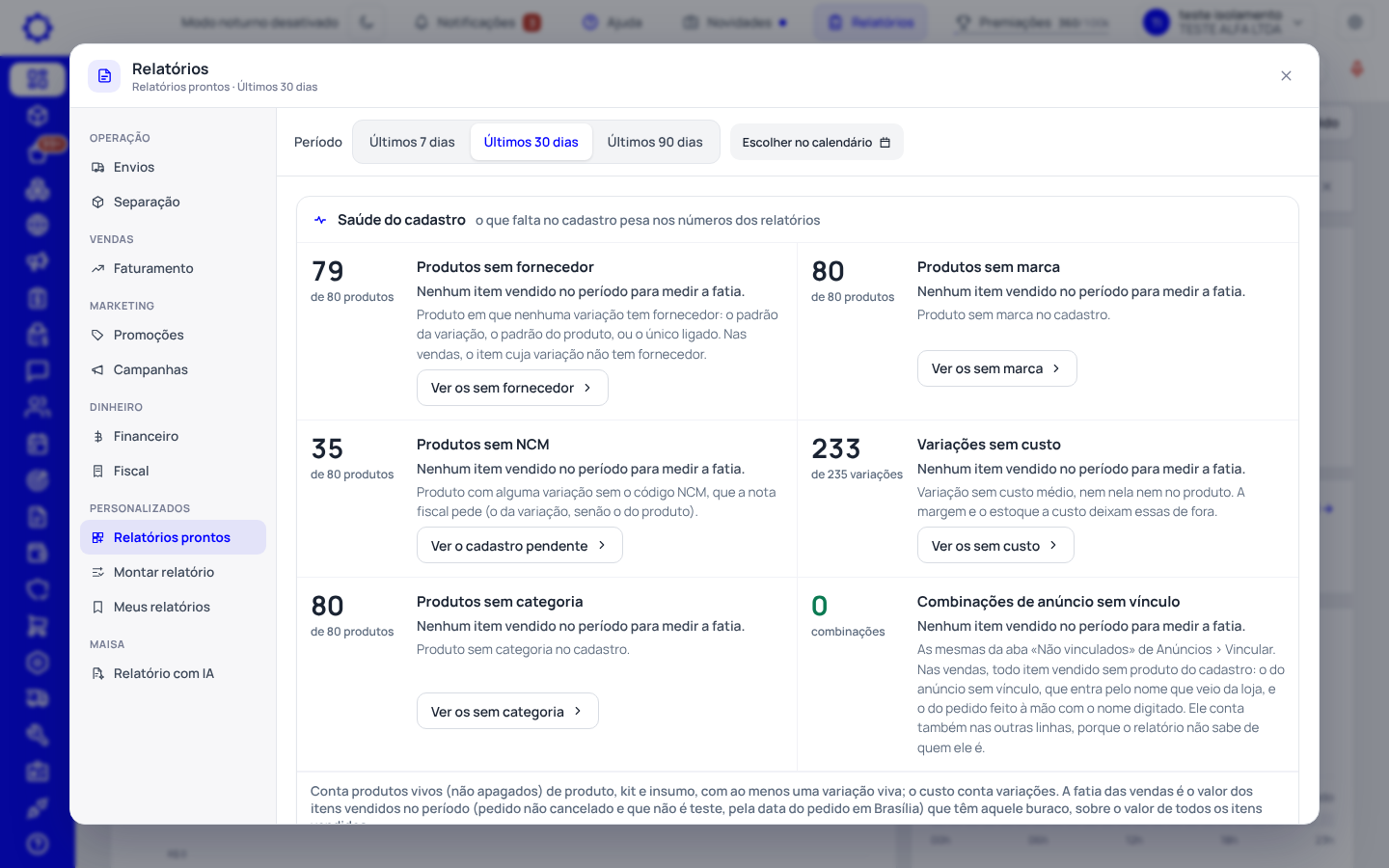
Task: Open Montar relatório builder
Action: [x=173, y=572]
